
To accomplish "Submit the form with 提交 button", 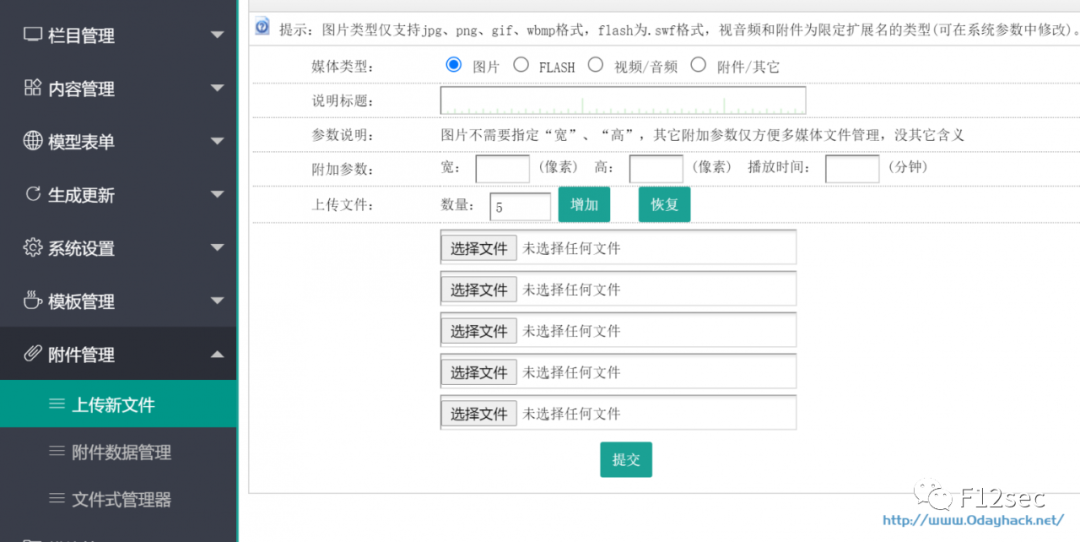I will coord(626,459).
